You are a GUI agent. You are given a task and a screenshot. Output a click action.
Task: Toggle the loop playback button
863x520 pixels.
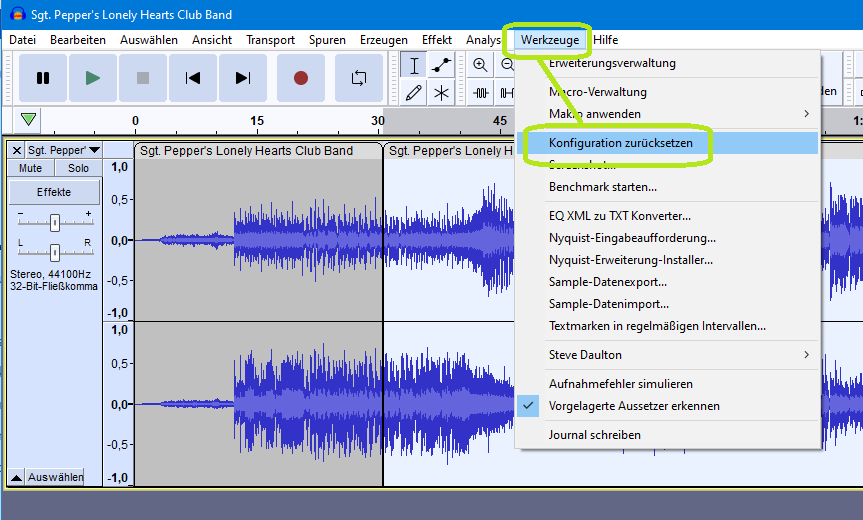pos(359,78)
